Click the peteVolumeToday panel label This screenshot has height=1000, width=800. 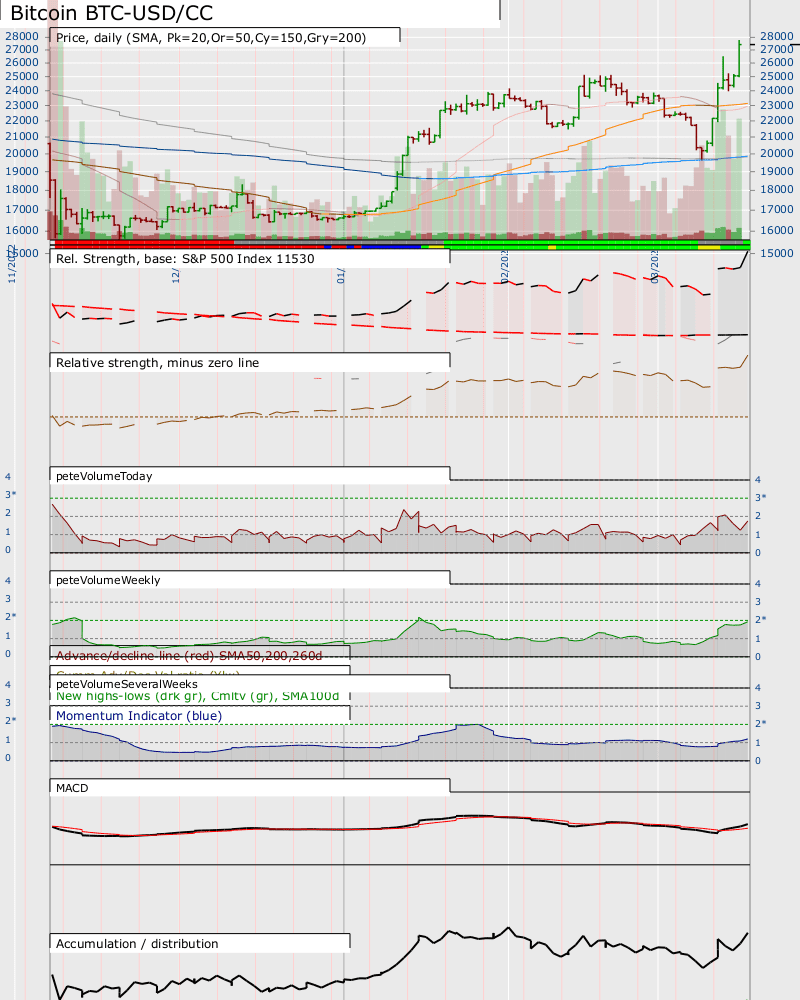104,476
